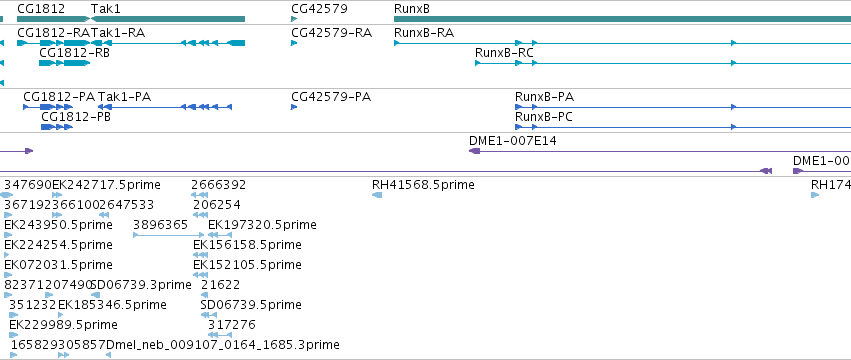Image resolution: width=851 pixels, height=360 pixels.
Task: Click the RH41568.5prime EST glyph
Action: (377, 195)
